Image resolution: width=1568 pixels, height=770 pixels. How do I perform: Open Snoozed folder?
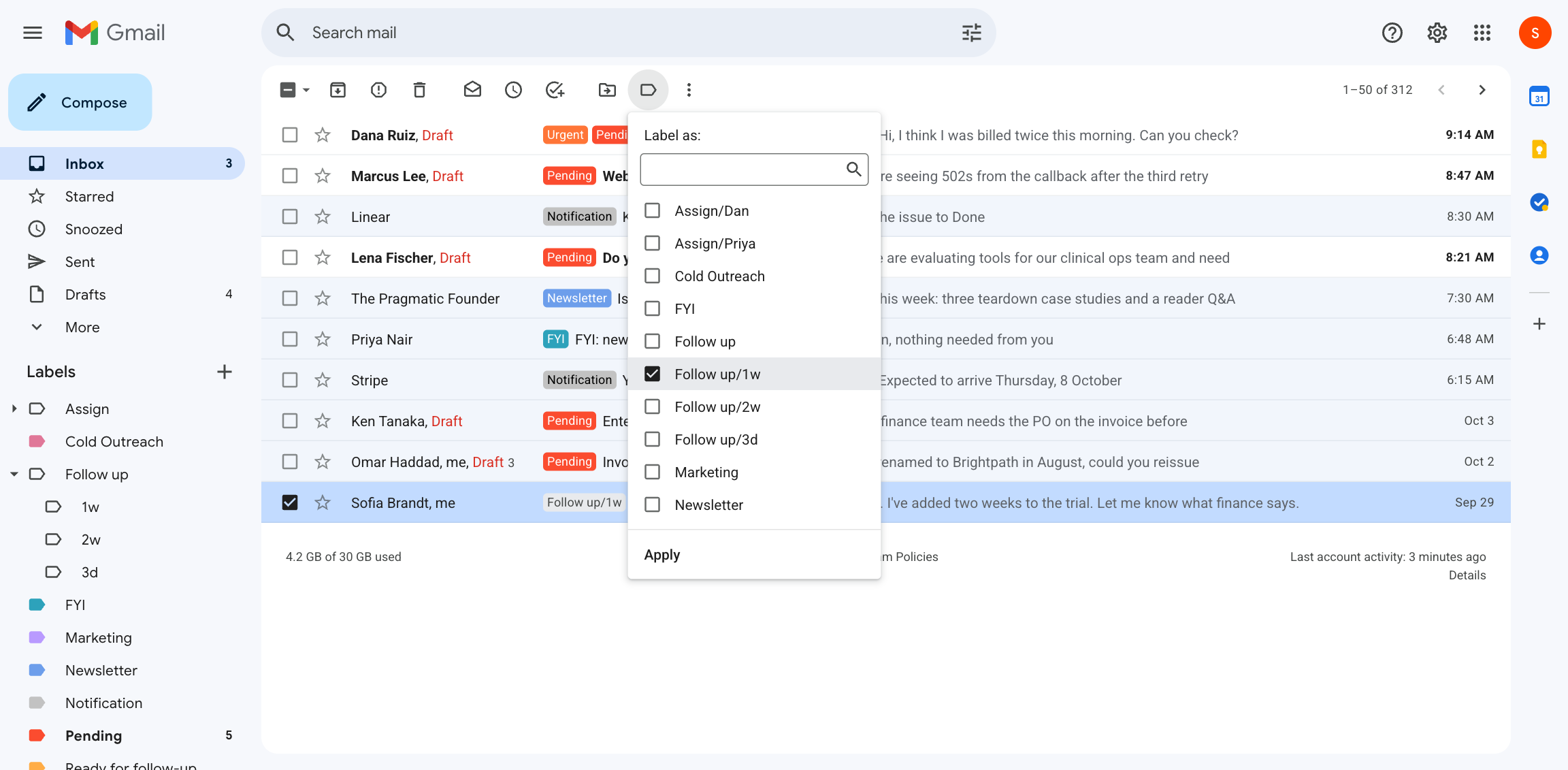coord(122,229)
